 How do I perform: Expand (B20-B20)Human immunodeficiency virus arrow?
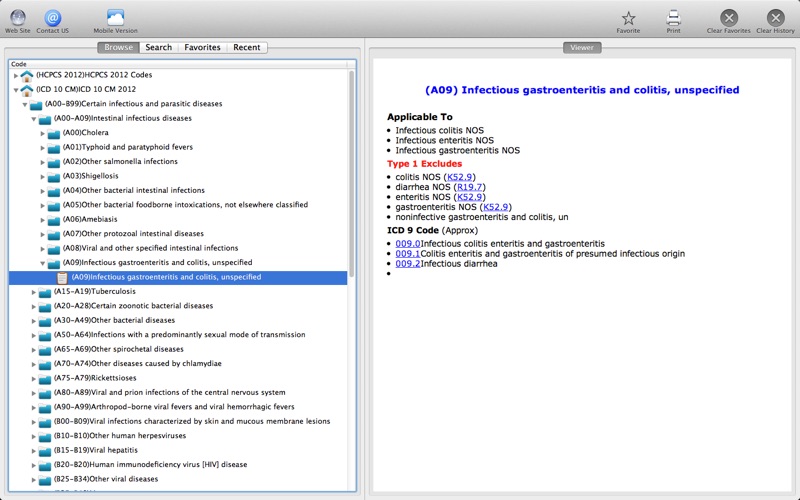(34, 465)
